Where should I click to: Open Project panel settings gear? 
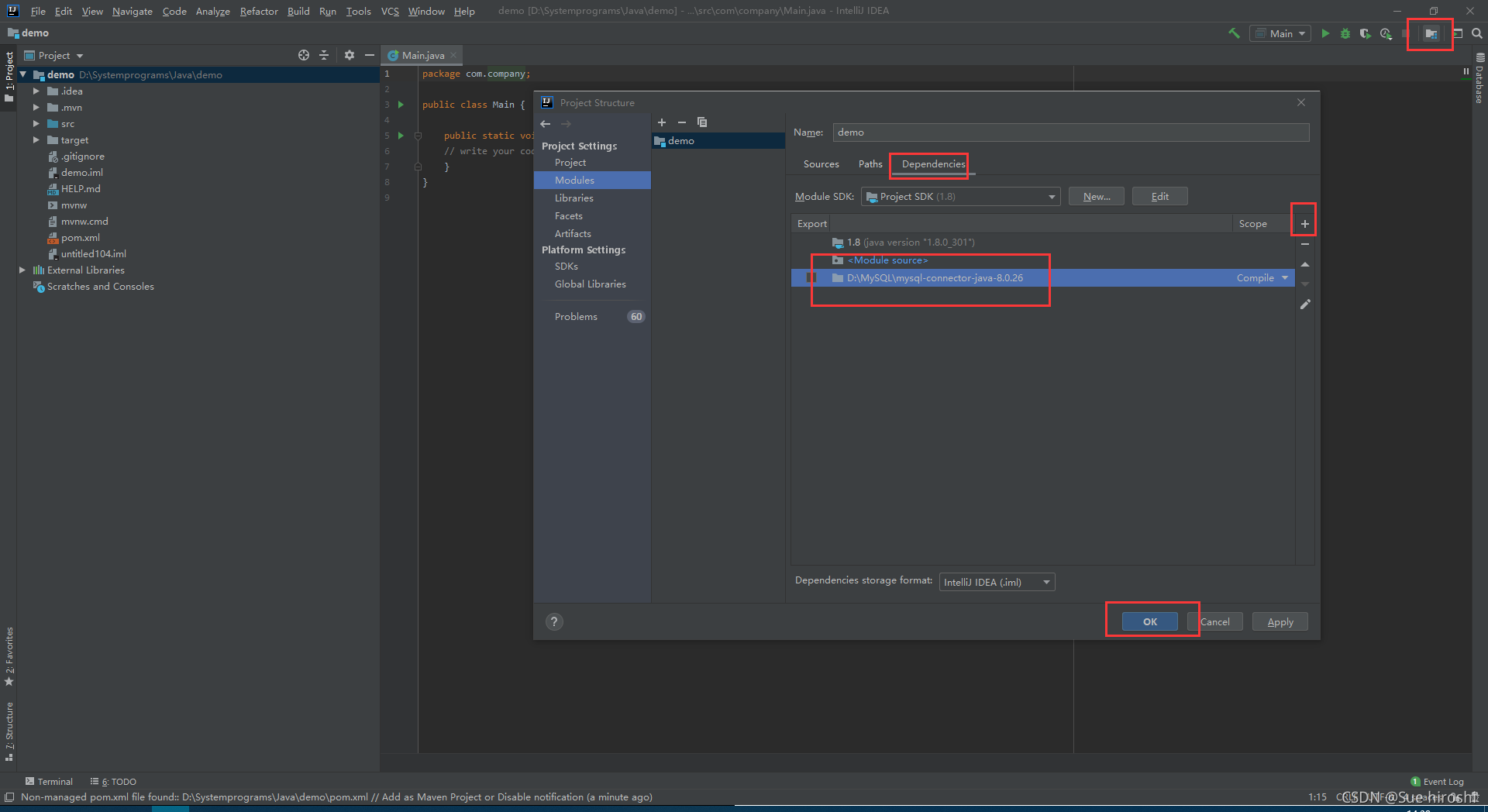click(350, 55)
